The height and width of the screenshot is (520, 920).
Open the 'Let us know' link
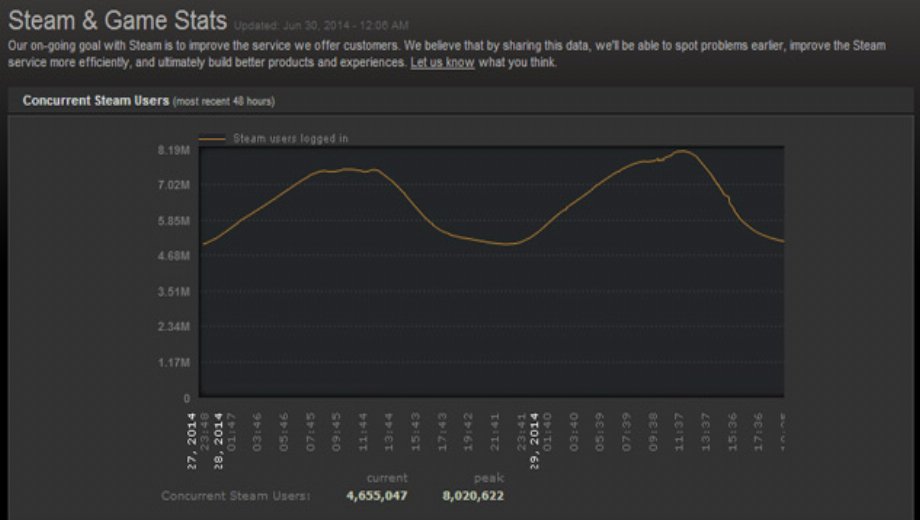[442, 62]
